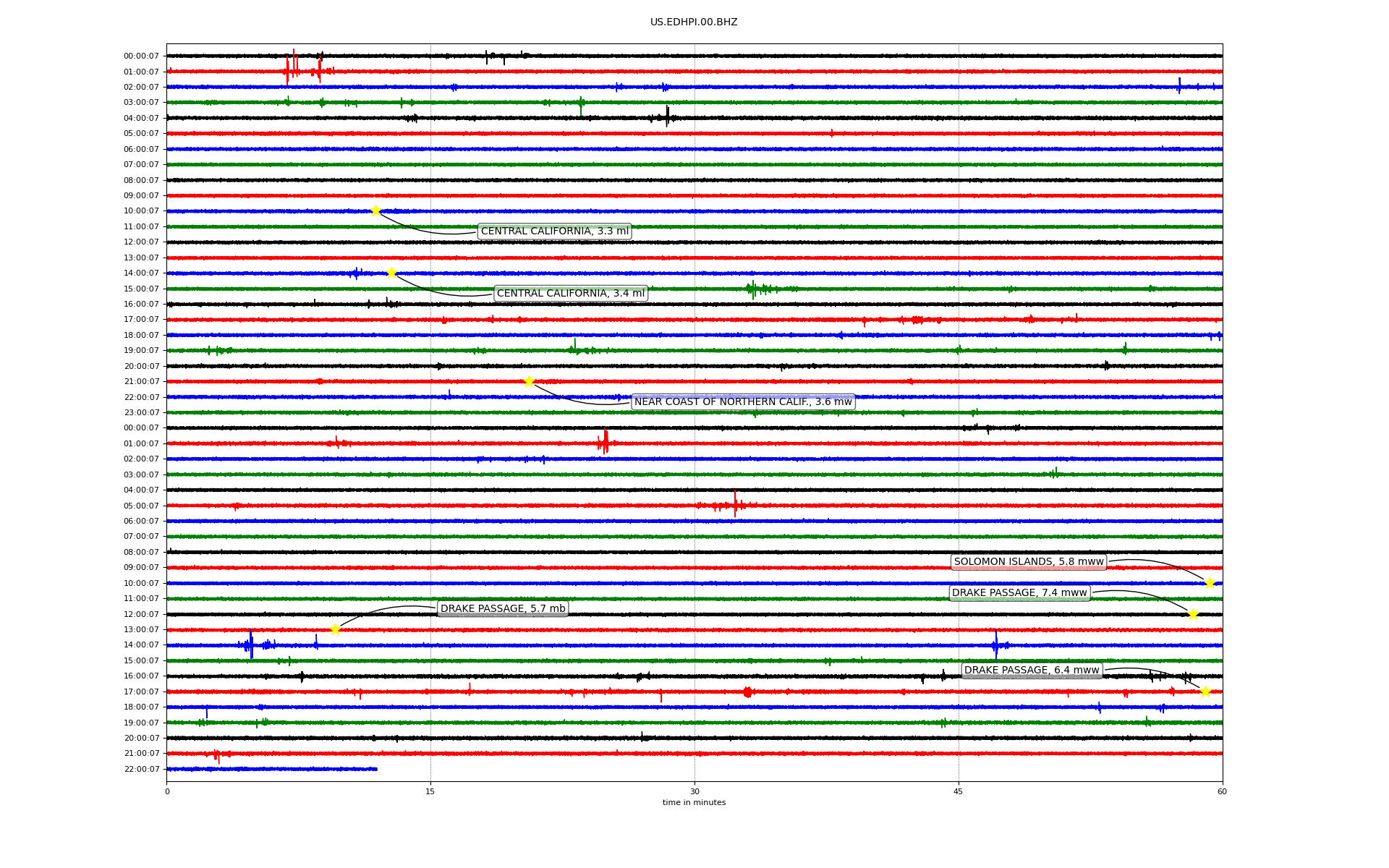This screenshot has height=868, width=1389.
Task: Click the plot title US.EDHPI.00.BHZ
Action: coord(694,22)
